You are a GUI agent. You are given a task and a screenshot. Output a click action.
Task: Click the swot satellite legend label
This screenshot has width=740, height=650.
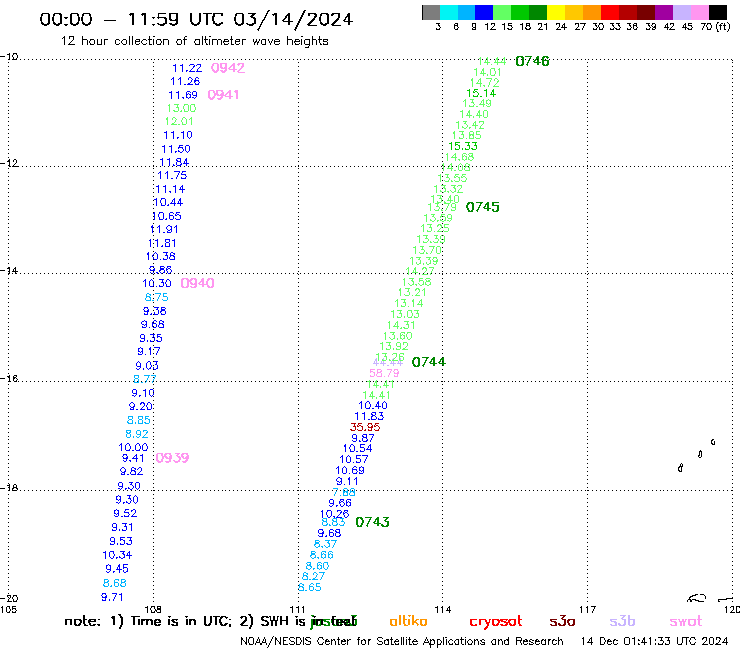click(x=686, y=622)
